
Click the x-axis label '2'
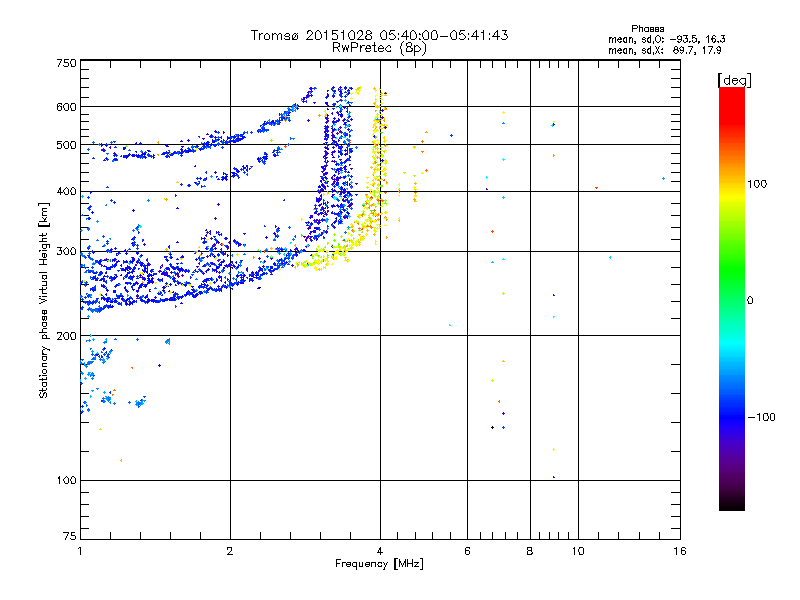click(230, 551)
